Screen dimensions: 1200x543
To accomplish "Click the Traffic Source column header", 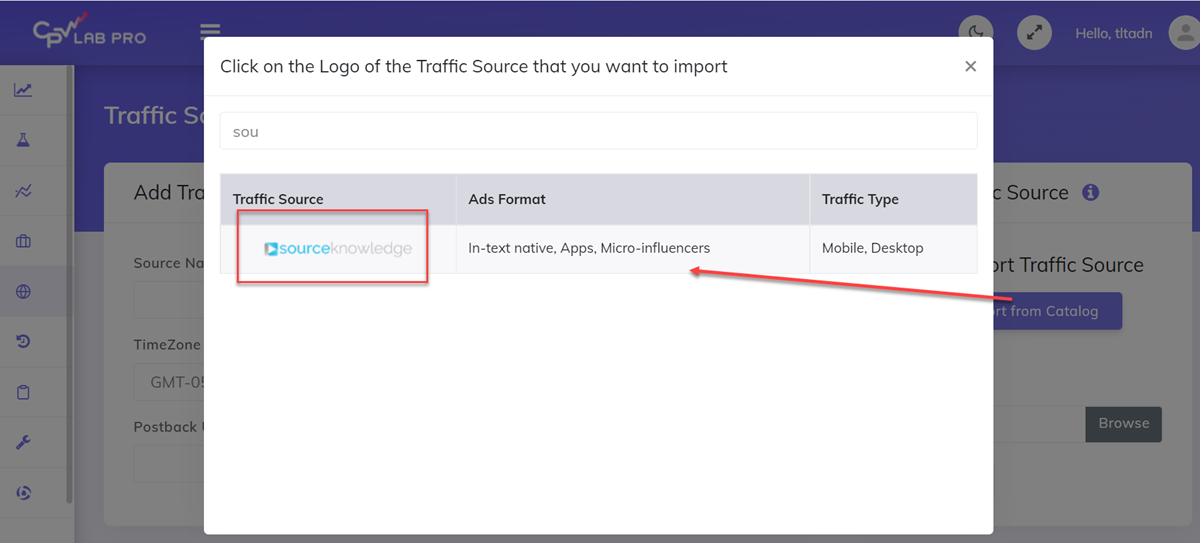I will coord(338,199).
